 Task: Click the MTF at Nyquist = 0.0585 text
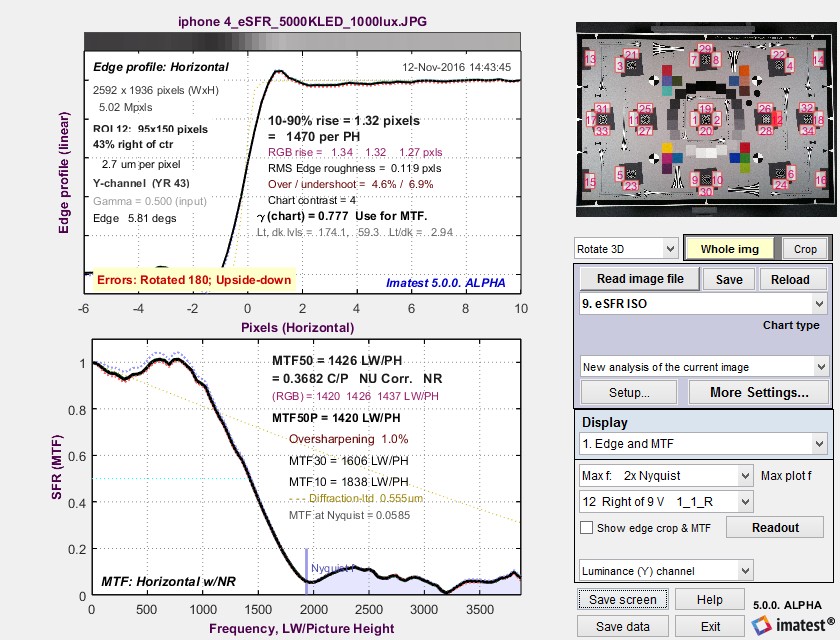pos(349,515)
